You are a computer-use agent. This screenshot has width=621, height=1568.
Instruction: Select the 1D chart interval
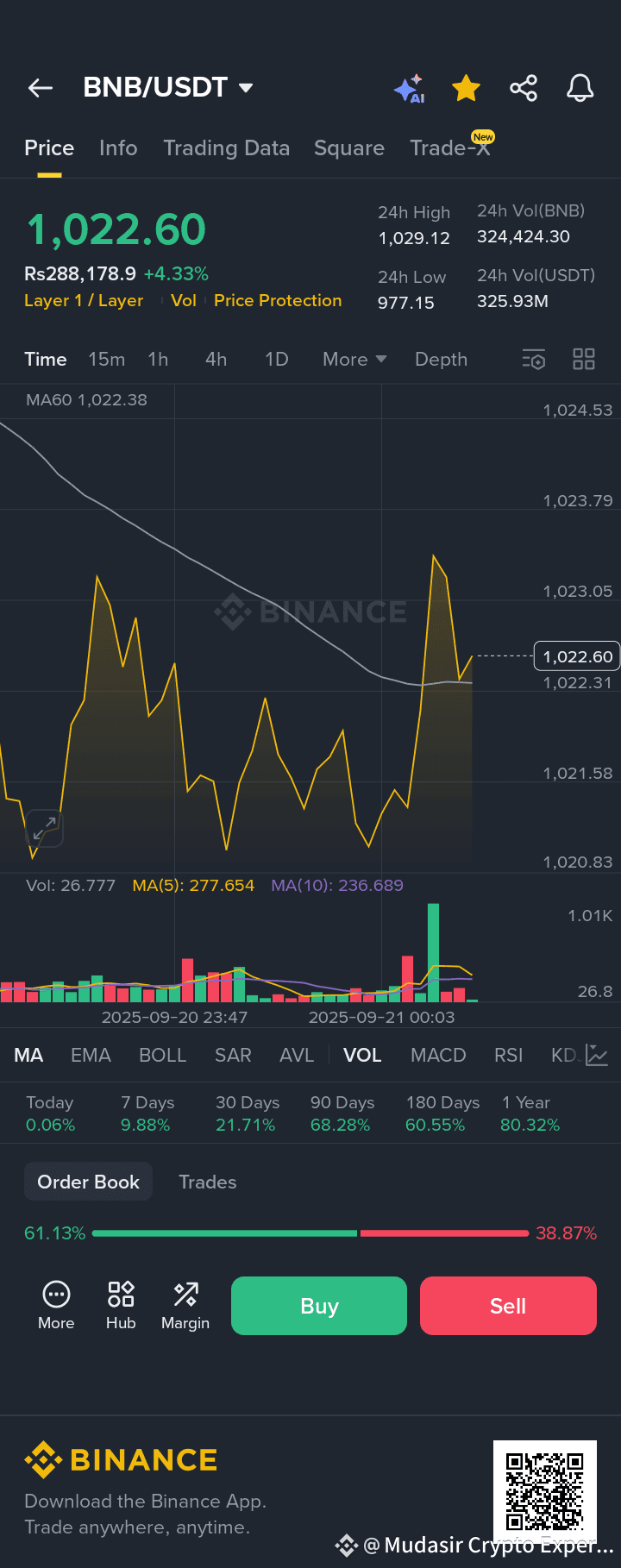(x=277, y=359)
